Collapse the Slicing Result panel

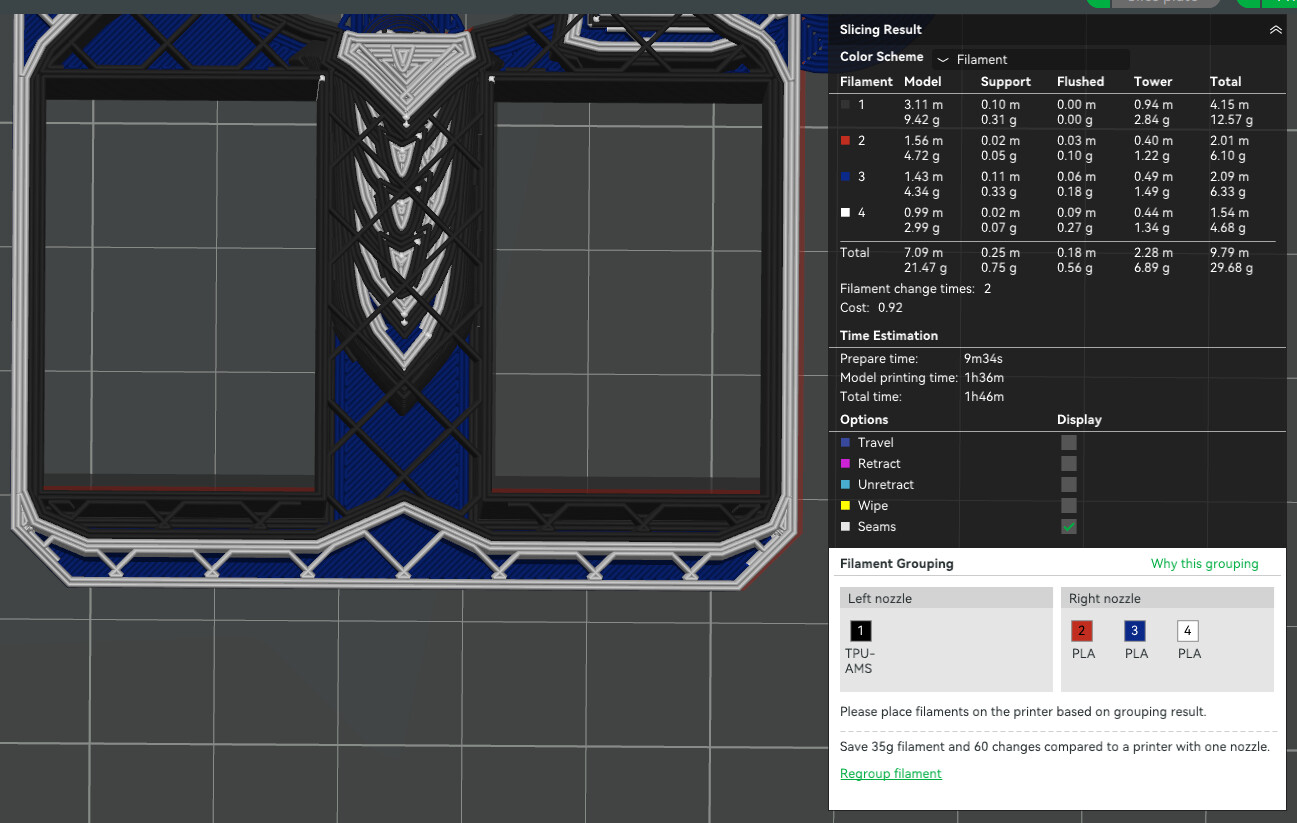(1275, 30)
